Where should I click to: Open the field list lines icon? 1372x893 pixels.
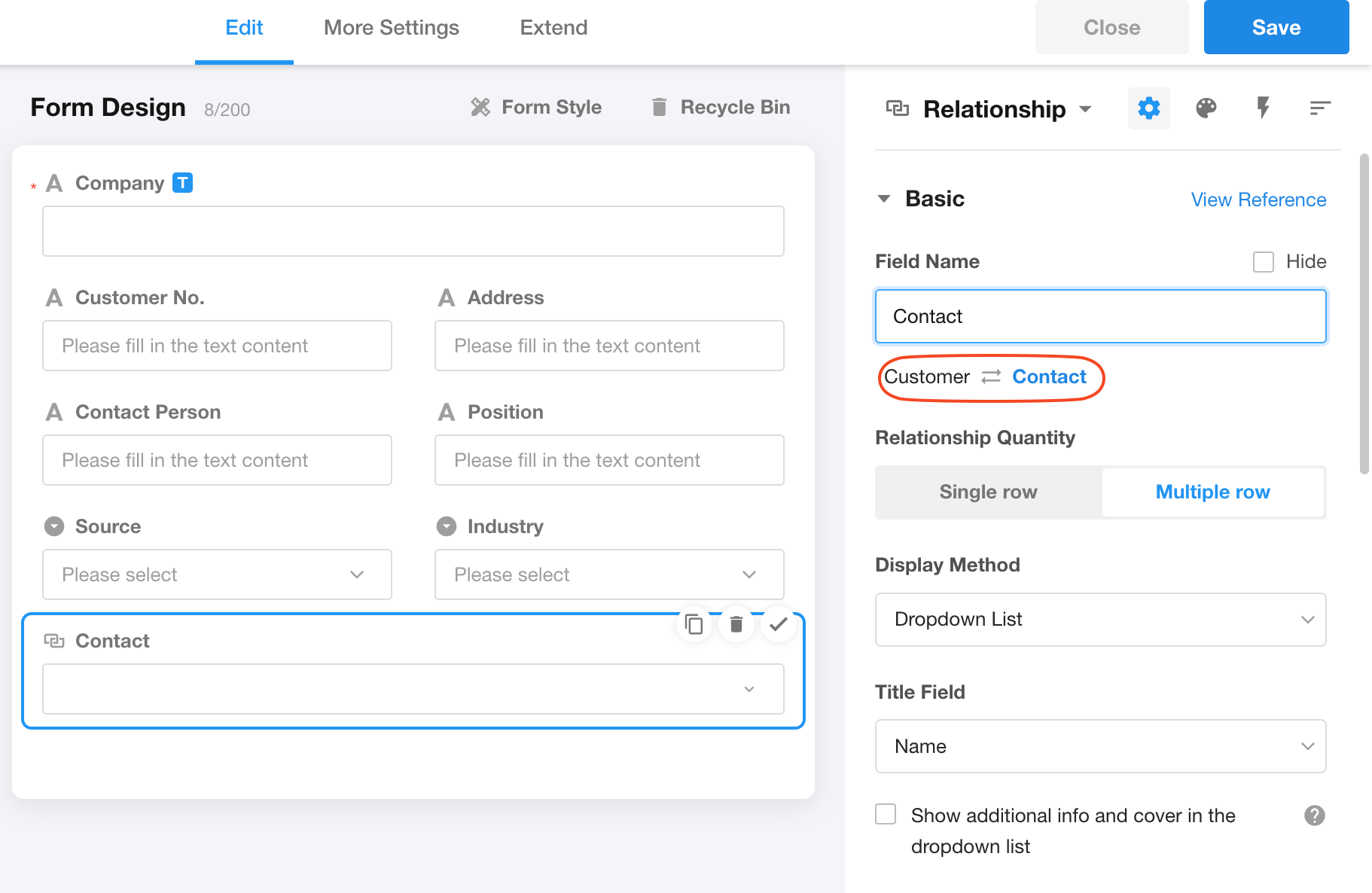(1319, 108)
